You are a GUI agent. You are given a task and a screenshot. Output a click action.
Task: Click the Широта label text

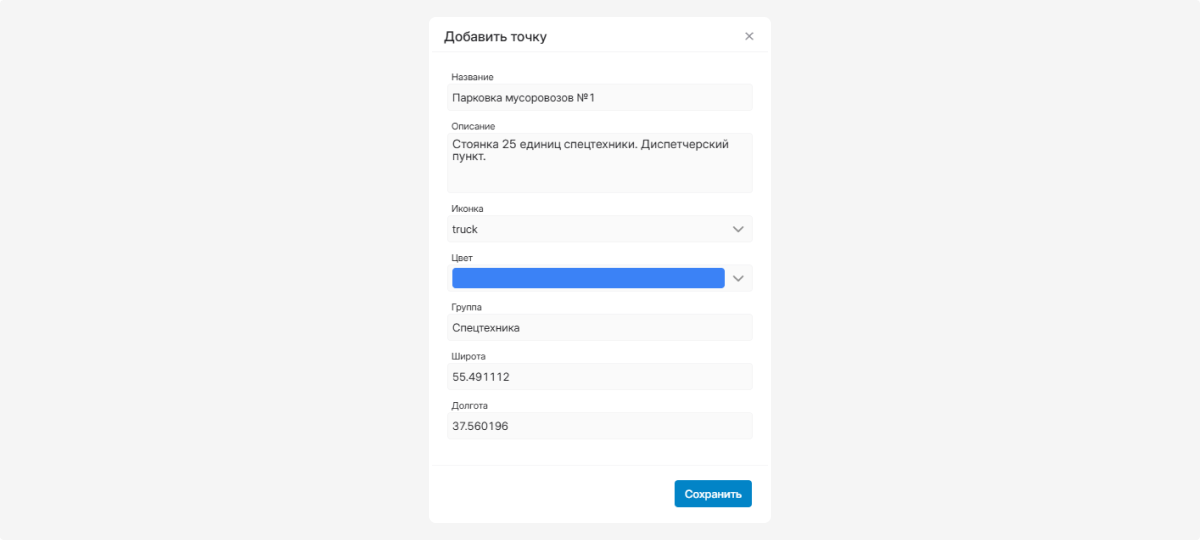point(468,356)
